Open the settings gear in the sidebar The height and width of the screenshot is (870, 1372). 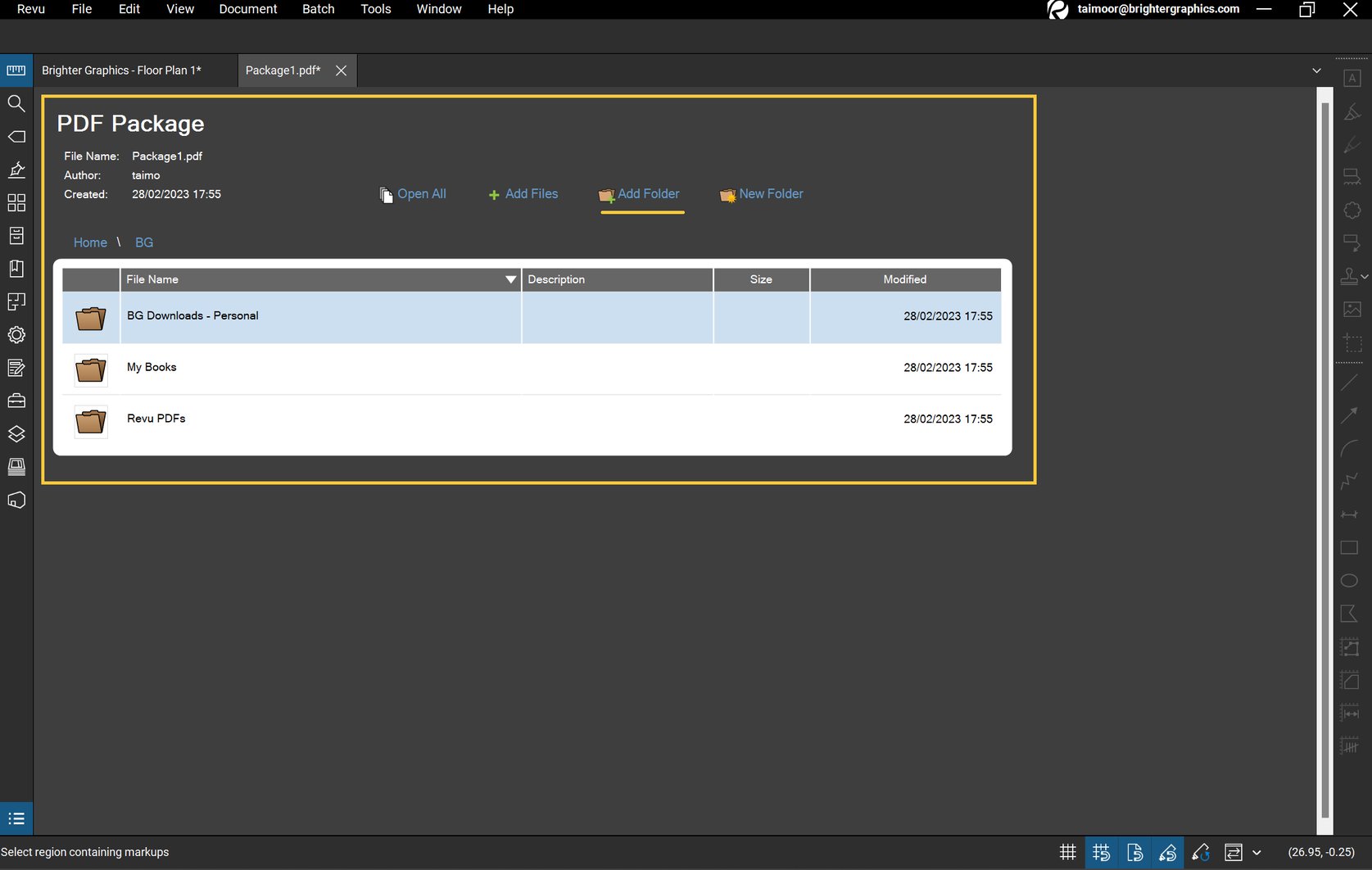pyautogui.click(x=16, y=334)
